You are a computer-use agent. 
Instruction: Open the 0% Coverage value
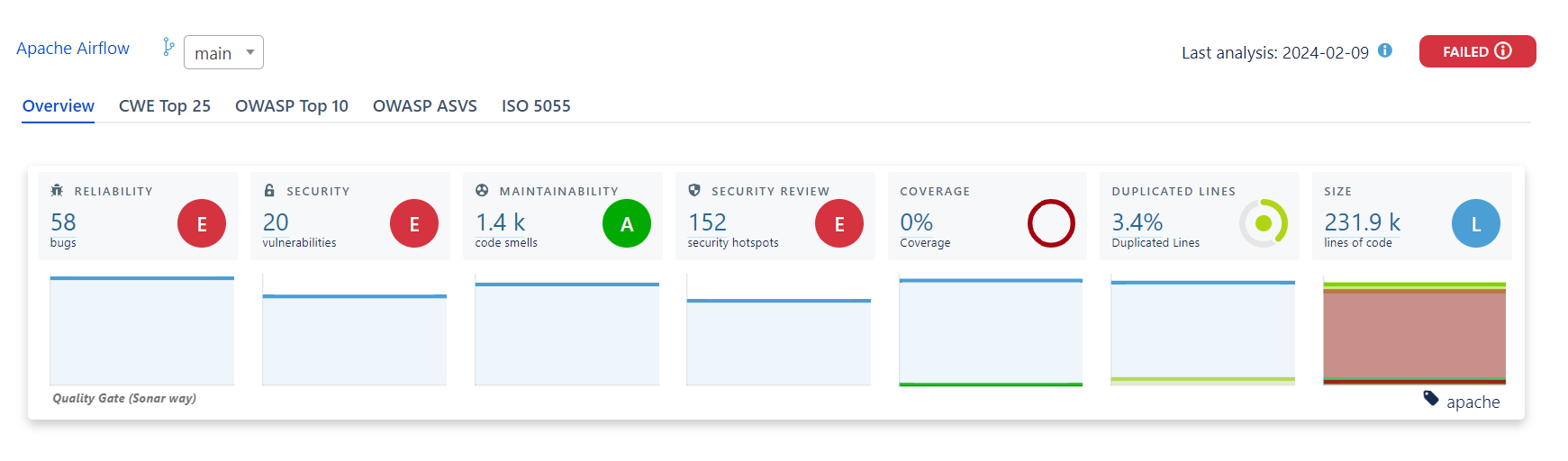[916, 222]
